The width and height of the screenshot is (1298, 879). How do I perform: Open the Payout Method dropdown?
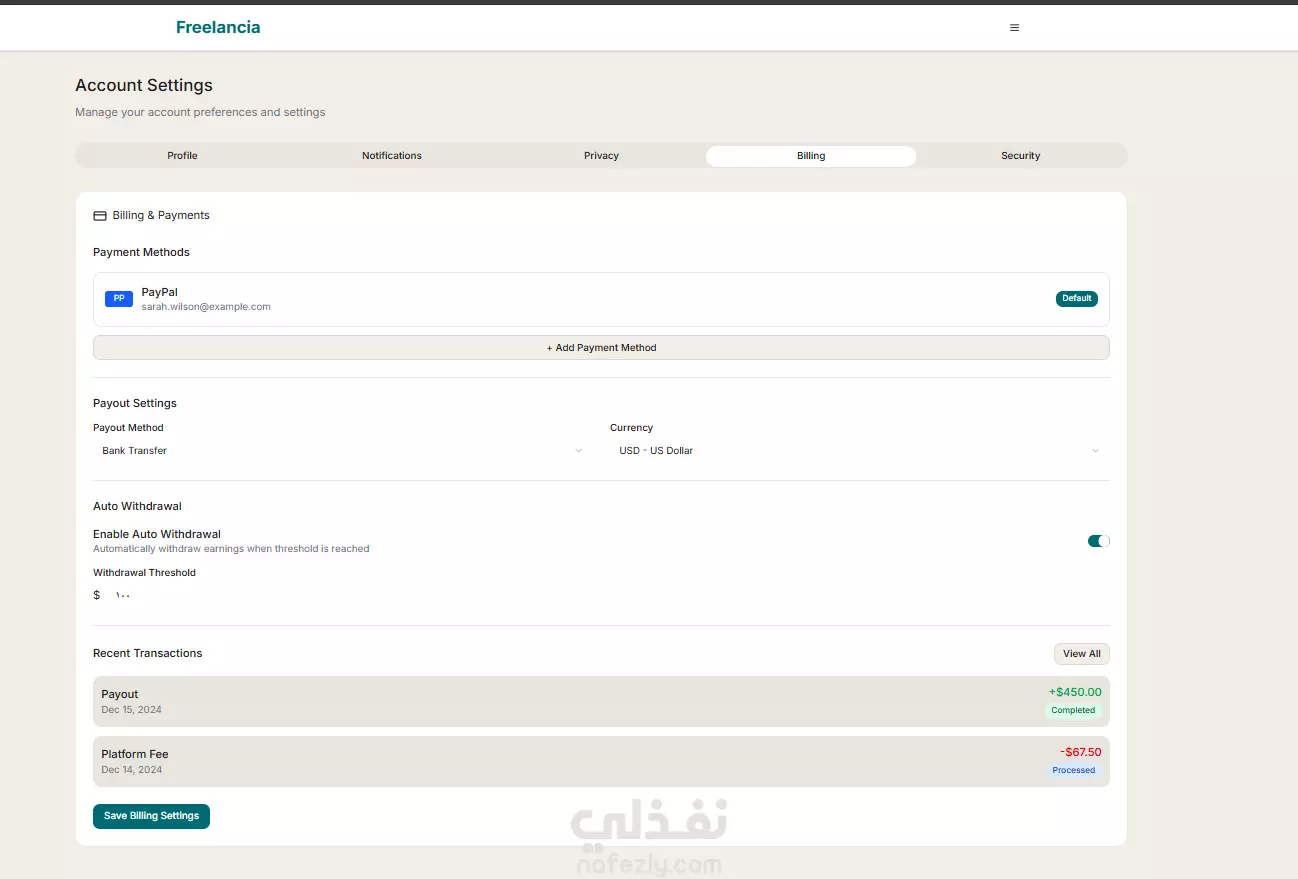click(x=342, y=451)
